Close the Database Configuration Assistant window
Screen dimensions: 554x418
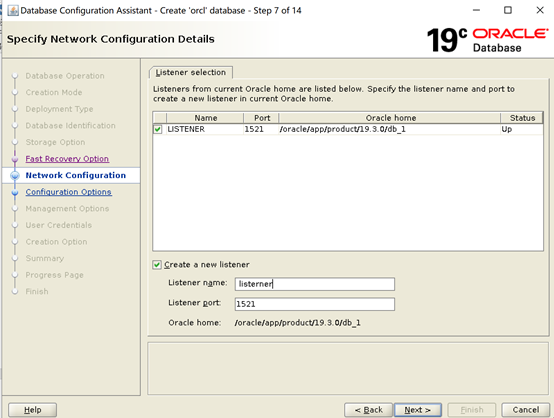click(540, 10)
